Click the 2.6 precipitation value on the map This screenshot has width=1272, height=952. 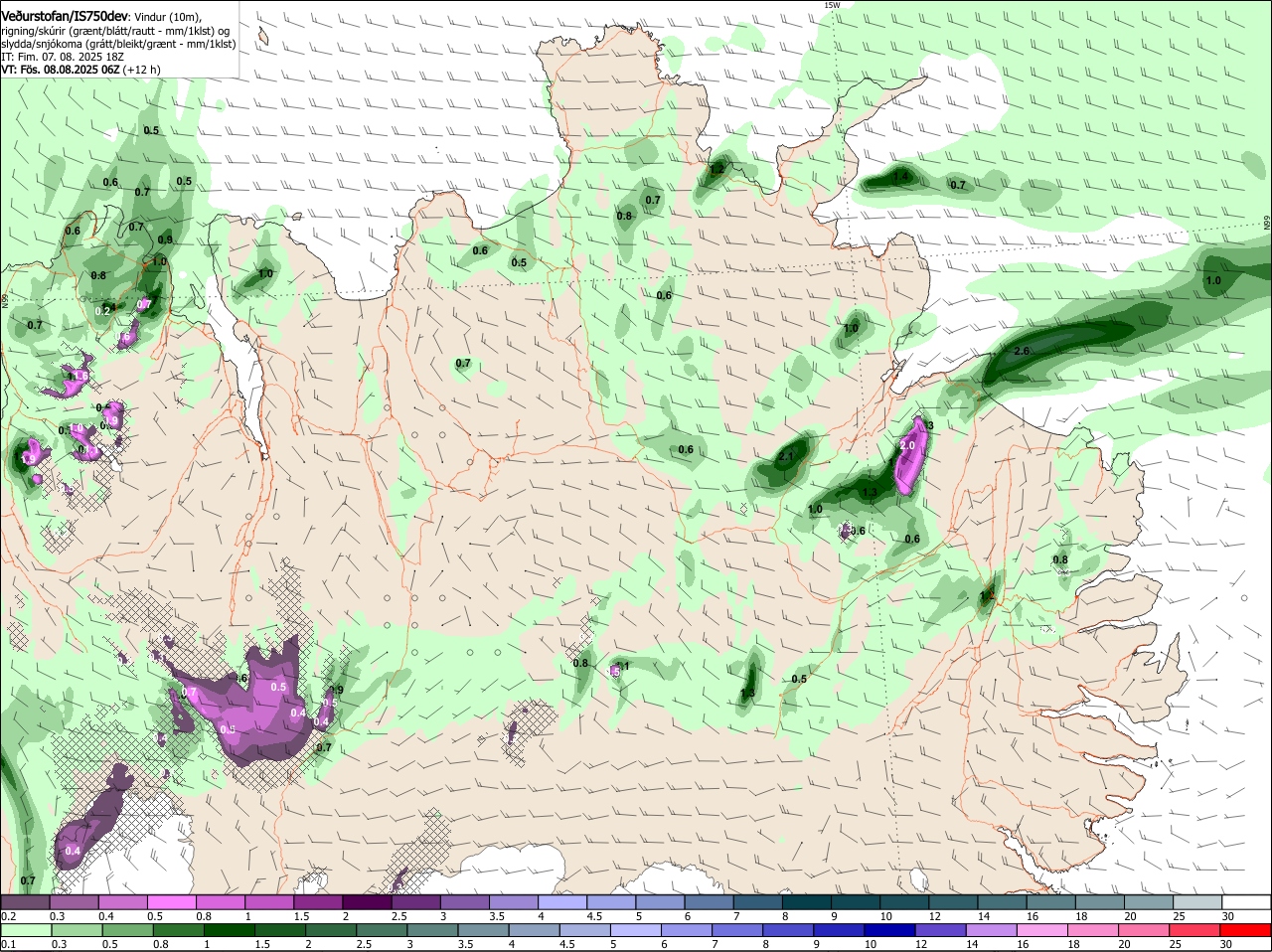(1022, 352)
